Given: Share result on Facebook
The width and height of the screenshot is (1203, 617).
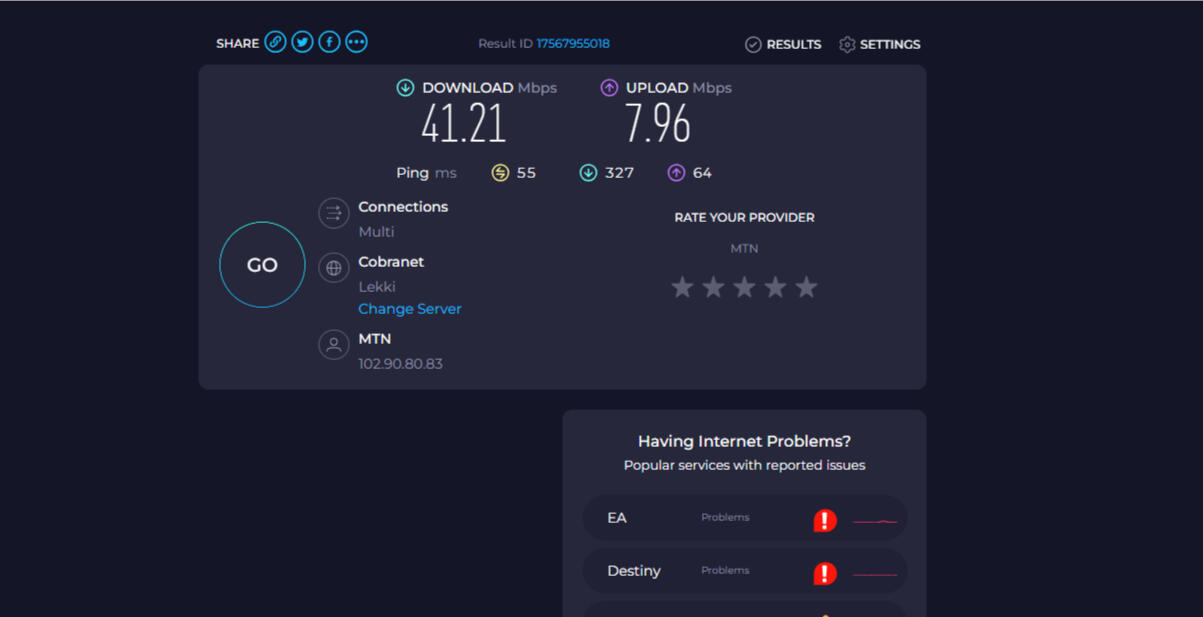Looking at the screenshot, I should pyautogui.click(x=329, y=42).
